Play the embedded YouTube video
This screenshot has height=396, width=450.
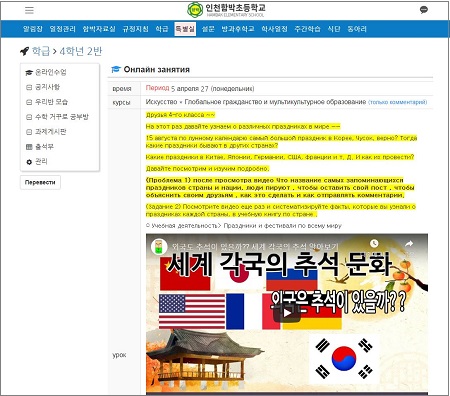coord(287,313)
